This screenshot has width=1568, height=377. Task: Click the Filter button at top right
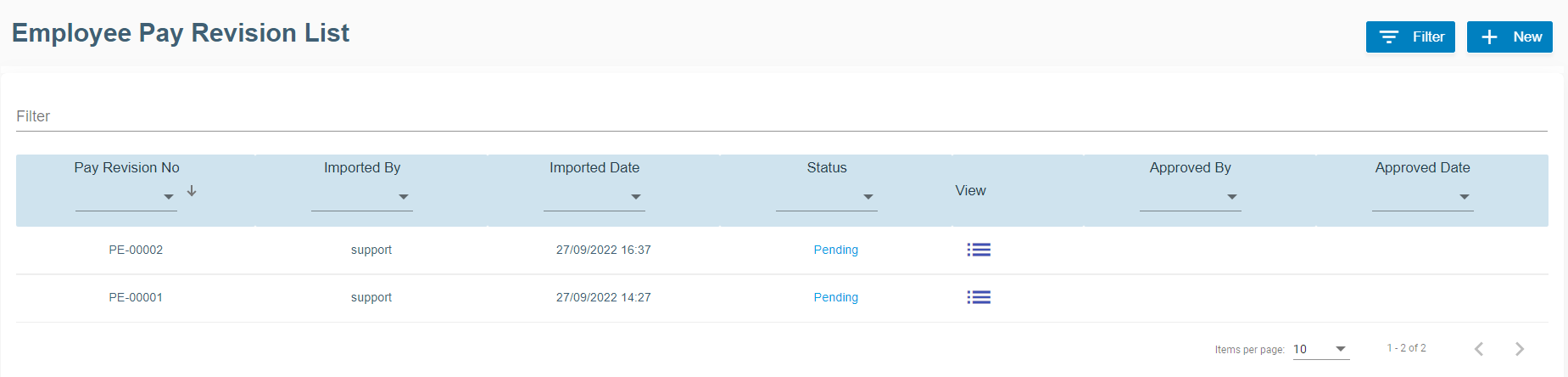pyautogui.click(x=1410, y=37)
